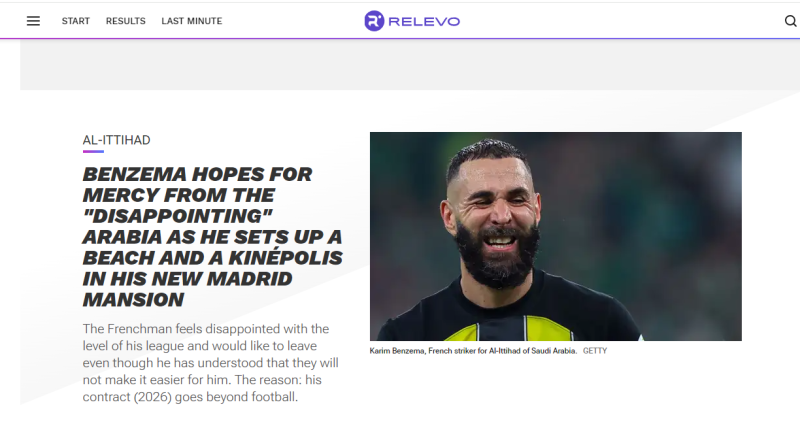
Task: Click the purple underline beneath AL-ITTIHAD
Action: [x=93, y=152]
